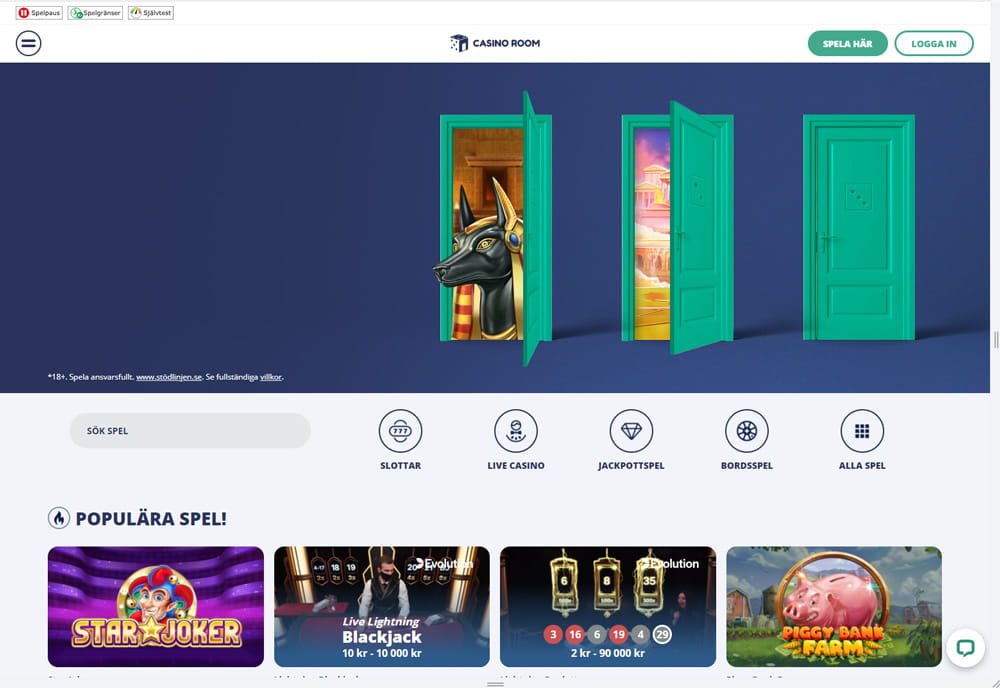Viewport: 1000px width, 688px height.
Task: Open the Star Joker game thumbnail
Action: [x=156, y=606]
